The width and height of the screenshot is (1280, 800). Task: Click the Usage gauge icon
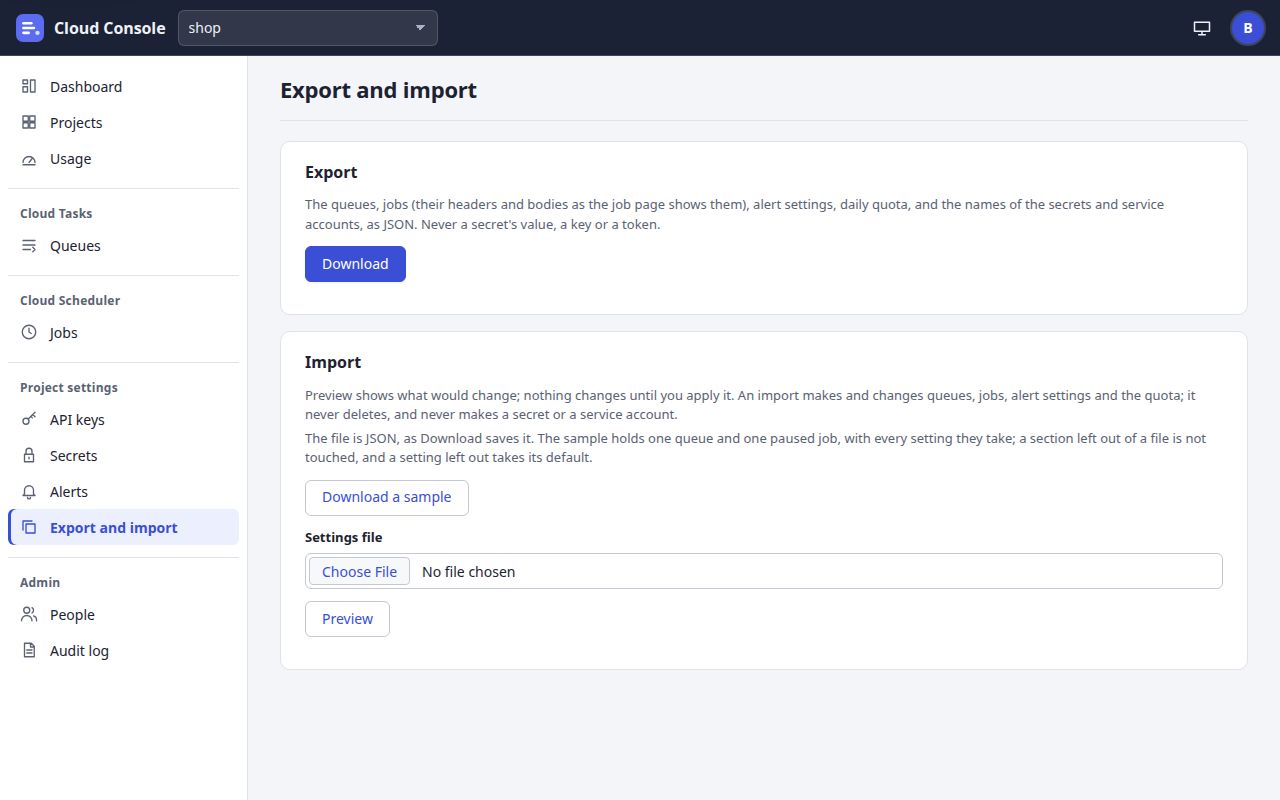(29, 159)
